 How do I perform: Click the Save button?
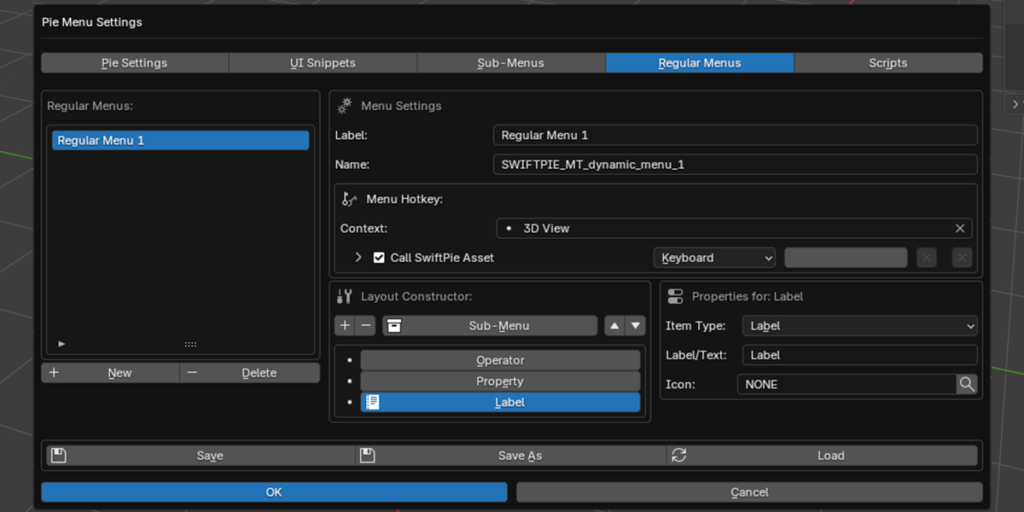click(201, 455)
